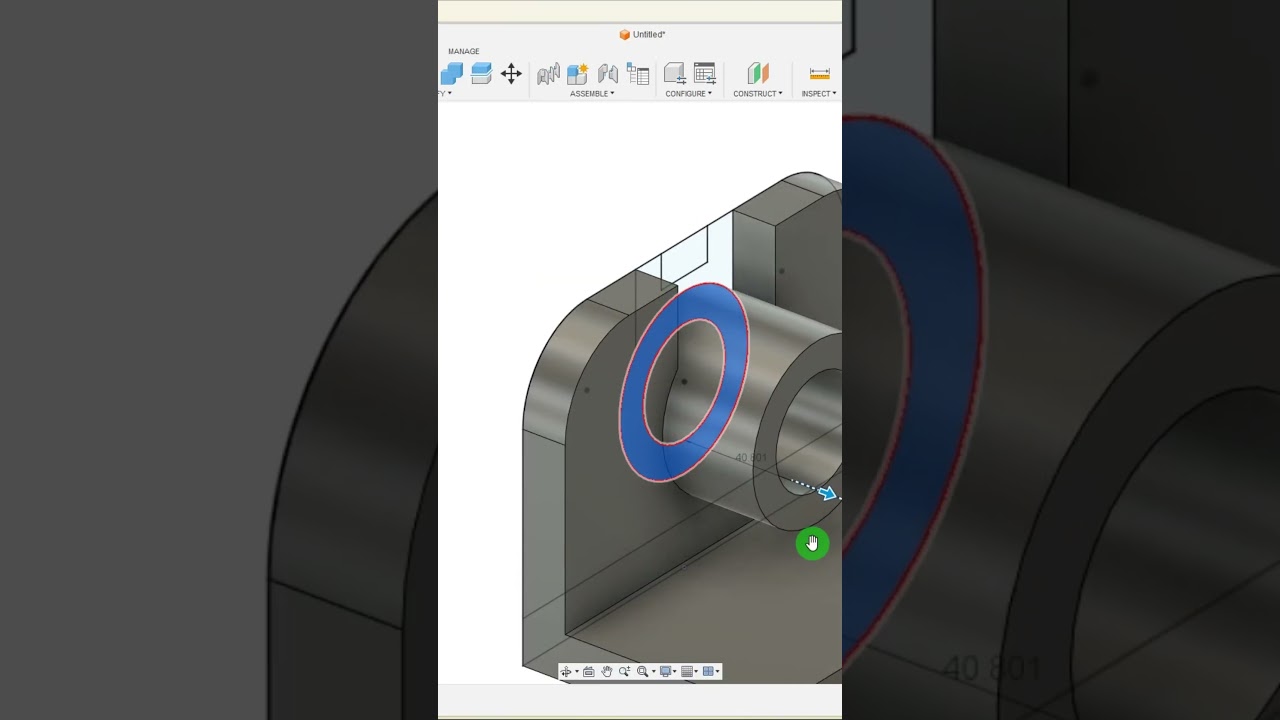
Task: Open the Configuration table icon
Action: coord(705,73)
